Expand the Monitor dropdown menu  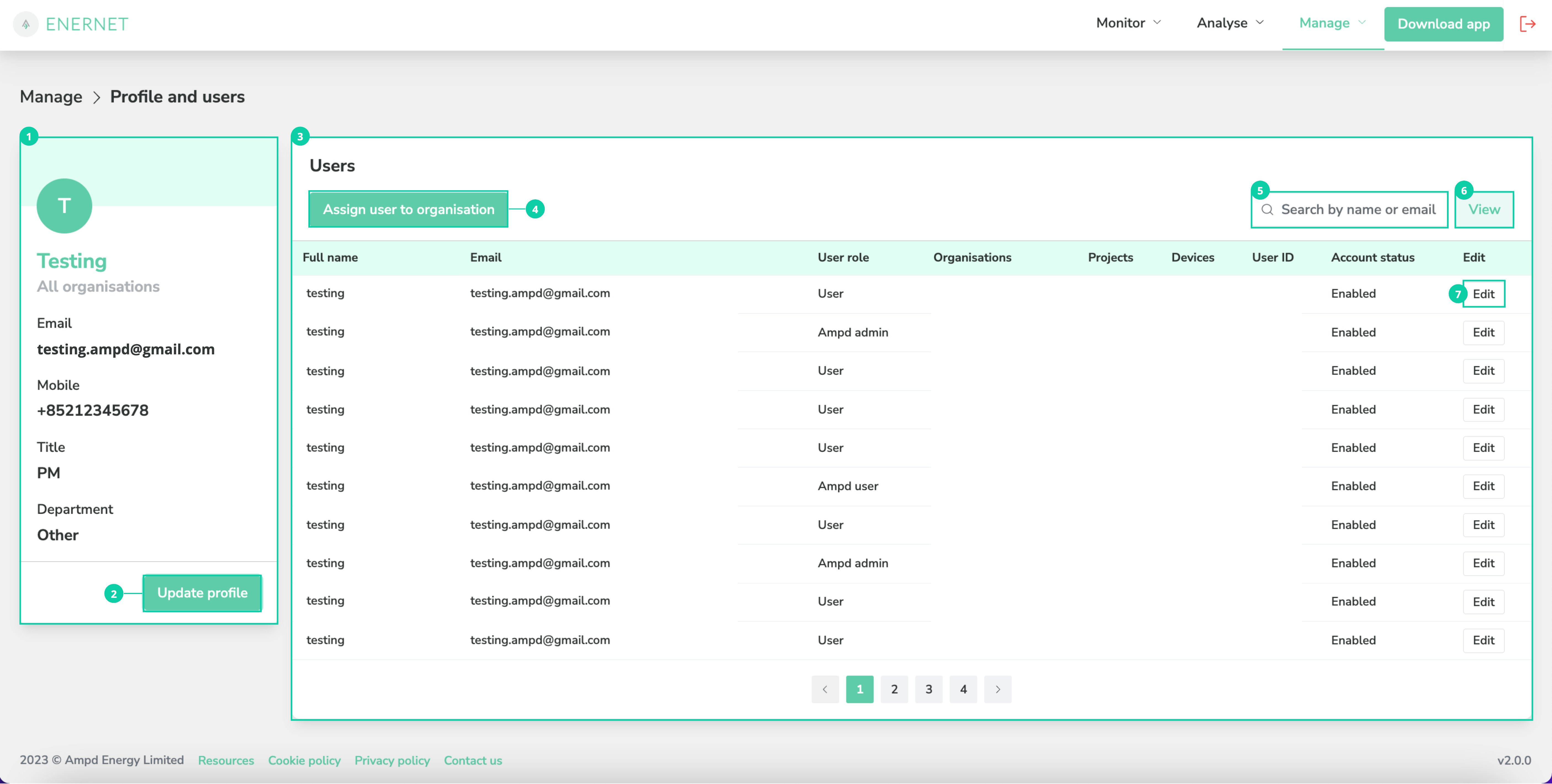point(1128,23)
